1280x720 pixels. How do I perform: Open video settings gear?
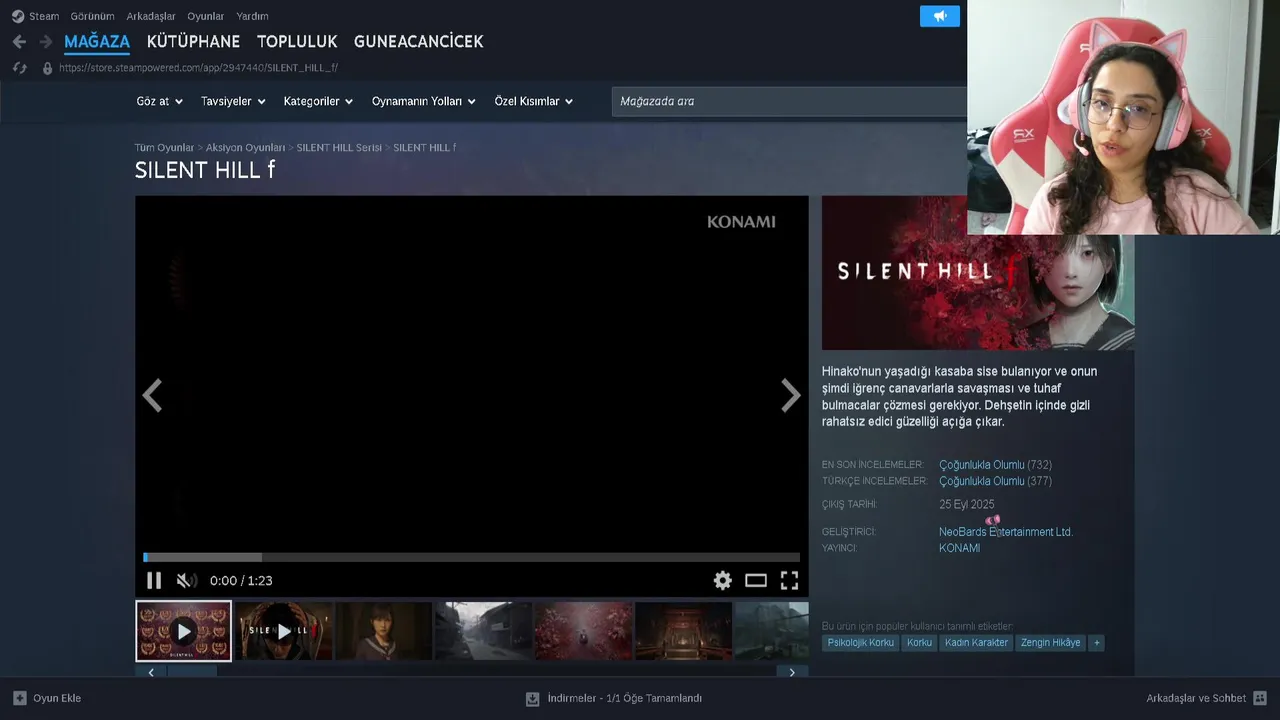click(722, 580)
